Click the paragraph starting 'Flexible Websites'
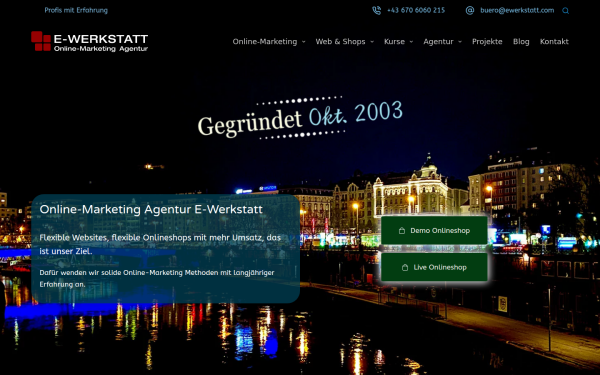 pyautogui.click(x=160, y=244)
